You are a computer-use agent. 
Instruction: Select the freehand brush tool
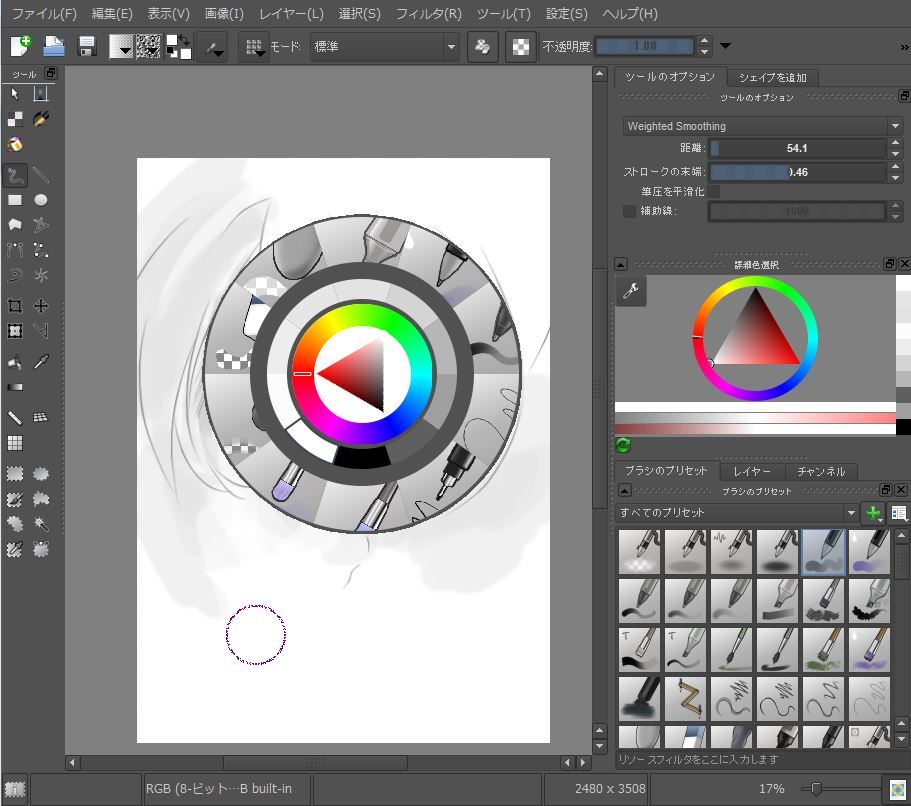click(15, 176)
